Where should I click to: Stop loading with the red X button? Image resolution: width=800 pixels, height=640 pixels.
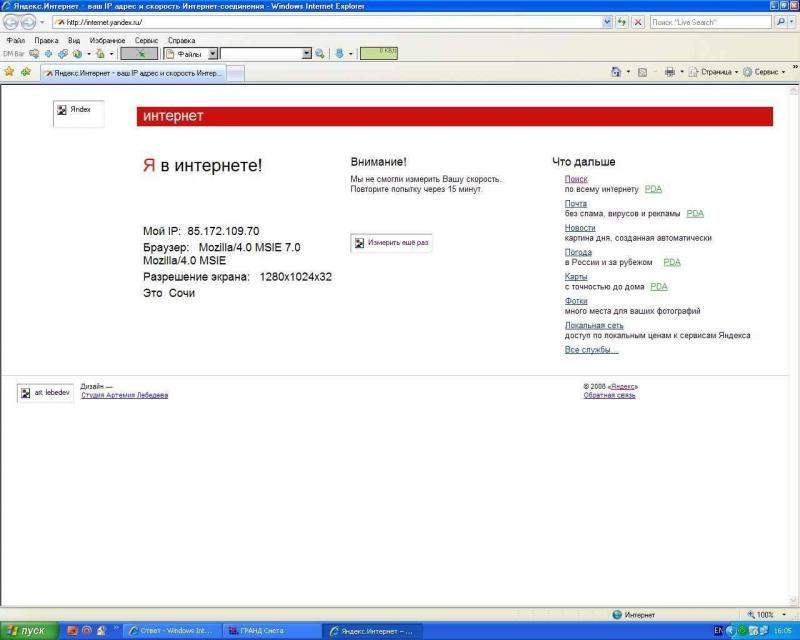pyautogui.click(x=638, y=22)
